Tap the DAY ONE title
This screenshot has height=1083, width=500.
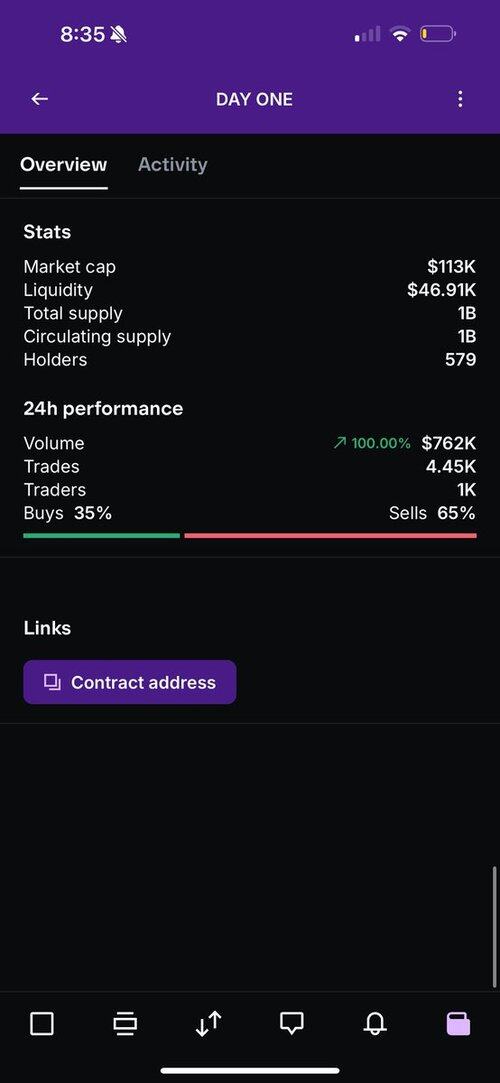tap(254, 99)
